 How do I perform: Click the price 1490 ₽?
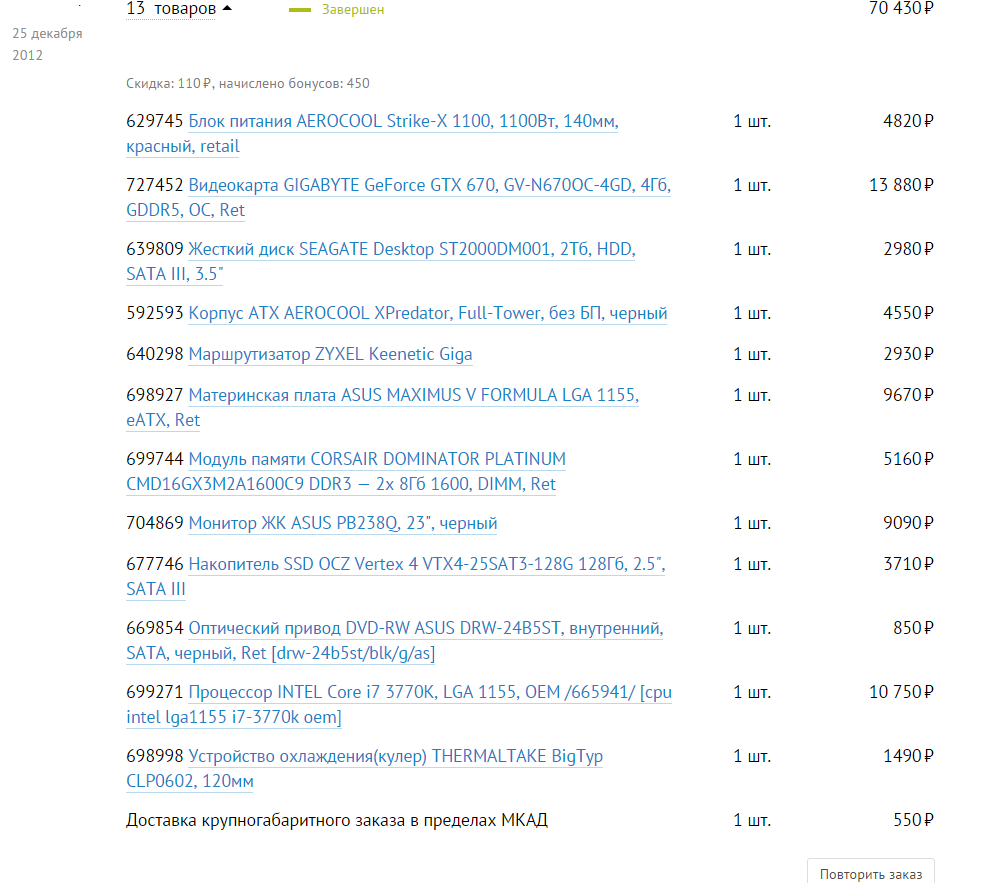click(x=908, y=756)
